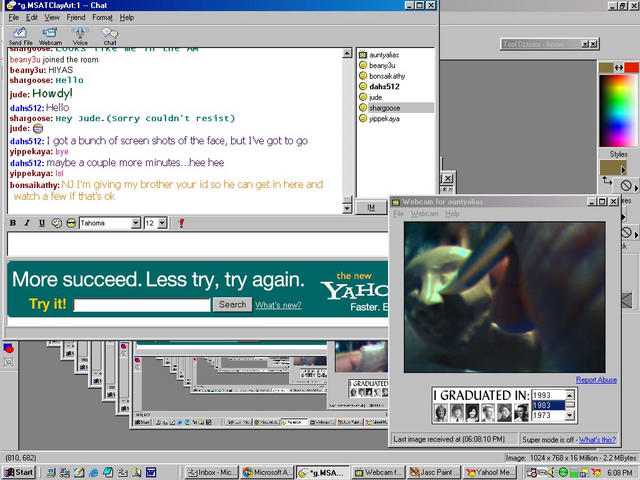
Task: Open the File menu in webcam window
Action: tap(398, 213)
